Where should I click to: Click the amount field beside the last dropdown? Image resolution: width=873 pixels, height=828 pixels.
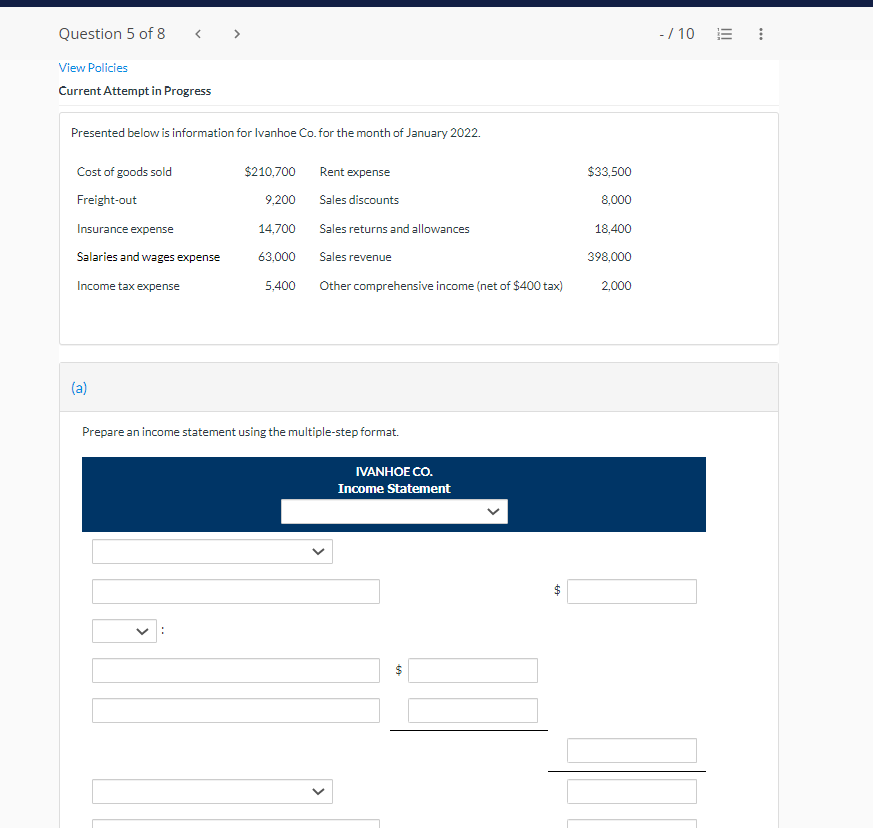[x=631, y=792]
